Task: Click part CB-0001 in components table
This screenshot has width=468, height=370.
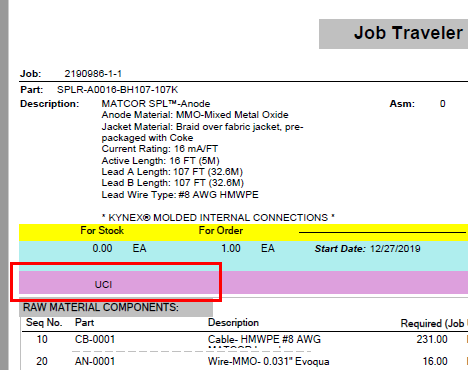Action: pos(95,339)
